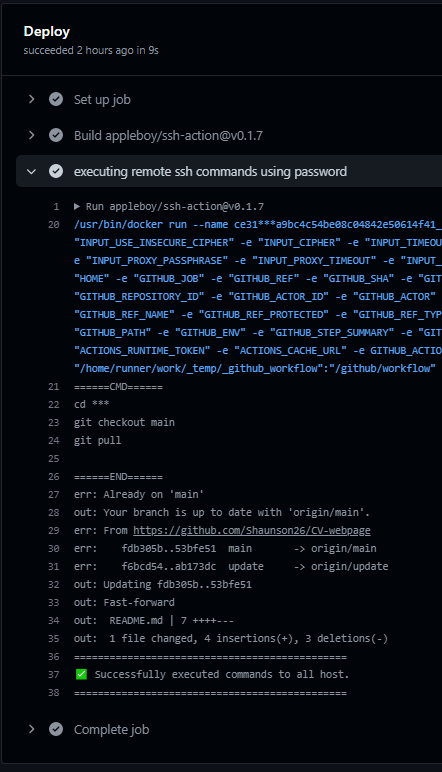Expand Run appleboy/ssh-action disclosure triangle
The width and height of the screenshot is (442, 772).
(77, 206)
